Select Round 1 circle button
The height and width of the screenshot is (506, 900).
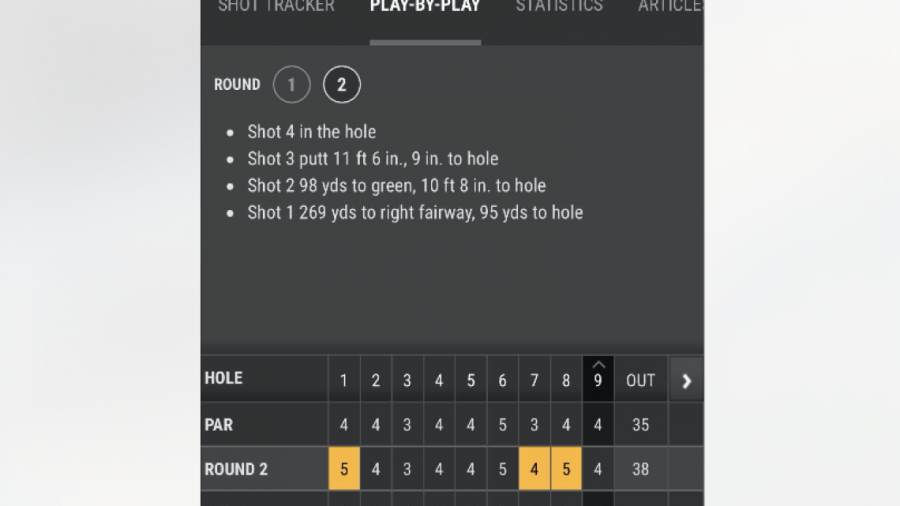(x=292, y=85)
